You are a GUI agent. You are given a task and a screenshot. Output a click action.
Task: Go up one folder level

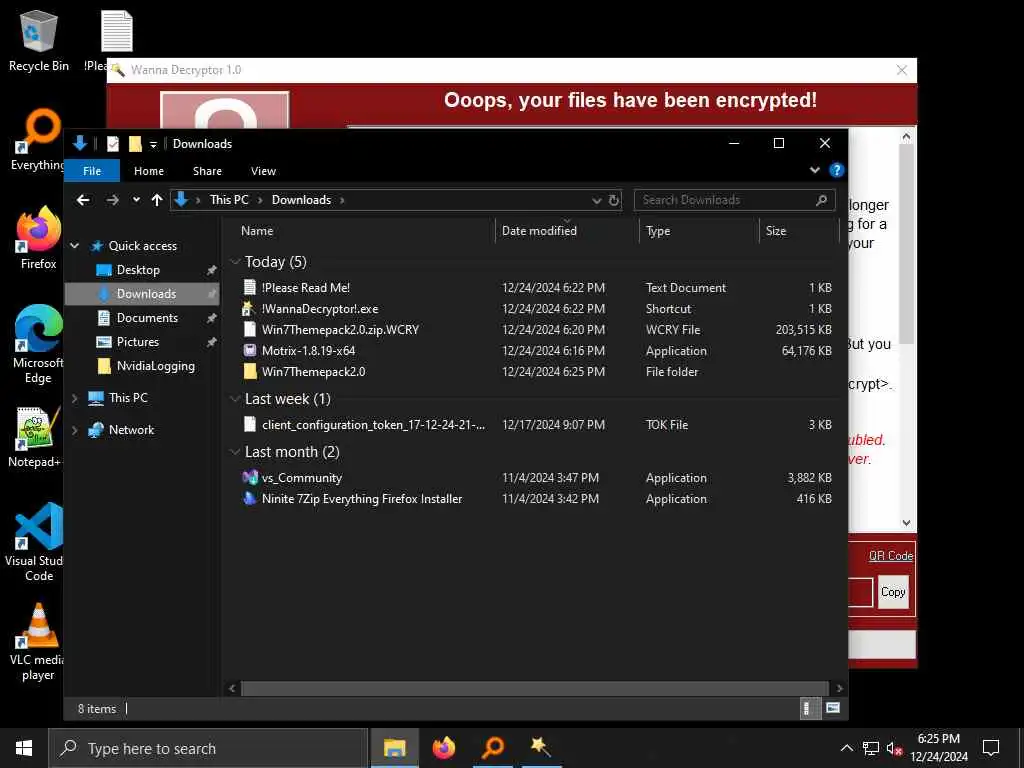157,200
